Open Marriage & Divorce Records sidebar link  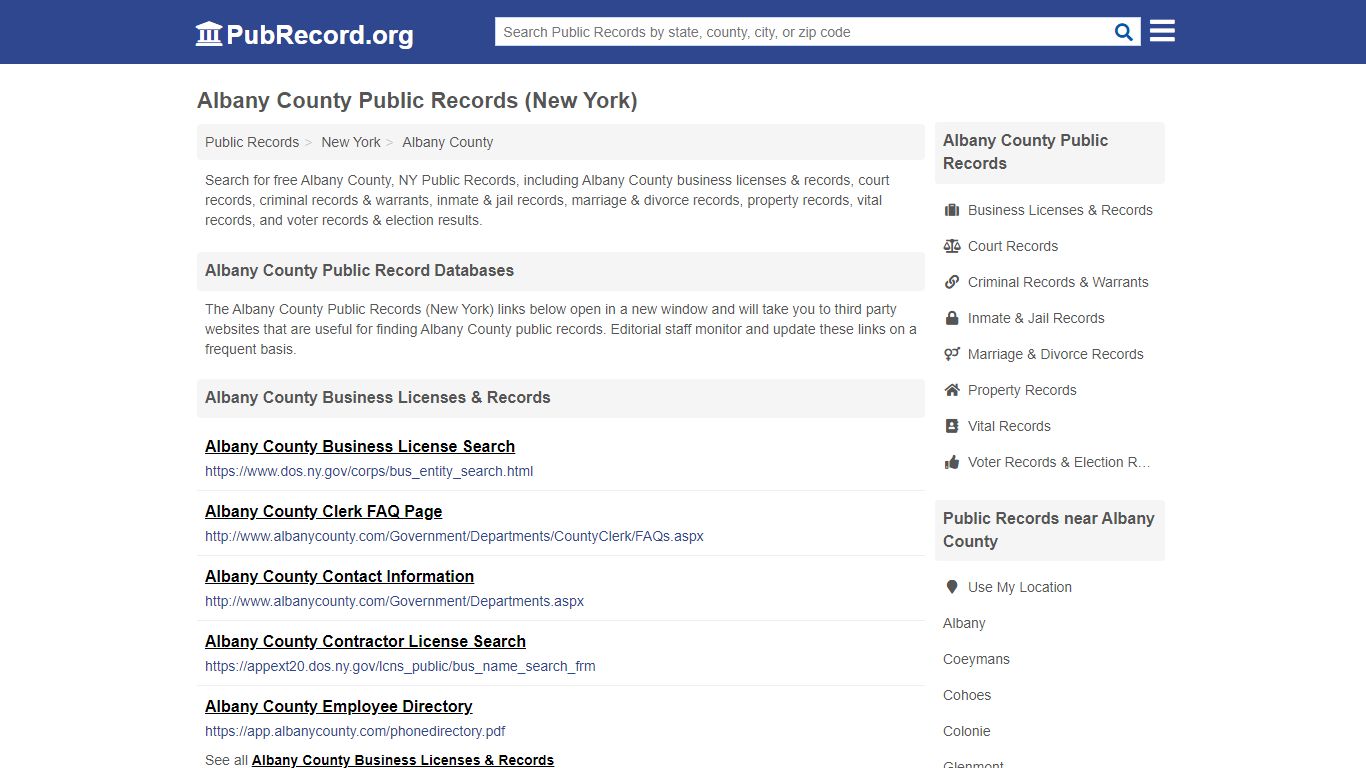click(1055, 354)
